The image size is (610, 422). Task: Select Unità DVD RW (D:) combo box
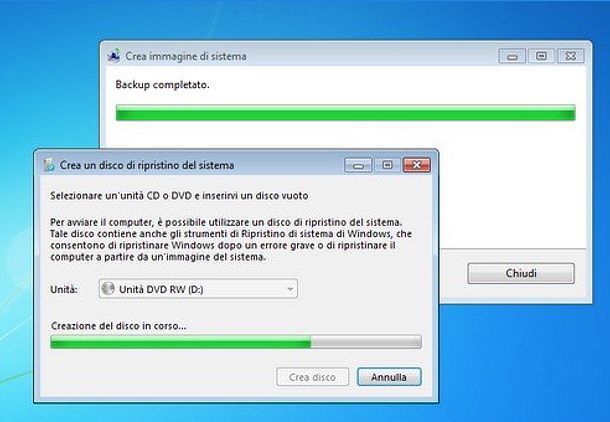[198, 289]
